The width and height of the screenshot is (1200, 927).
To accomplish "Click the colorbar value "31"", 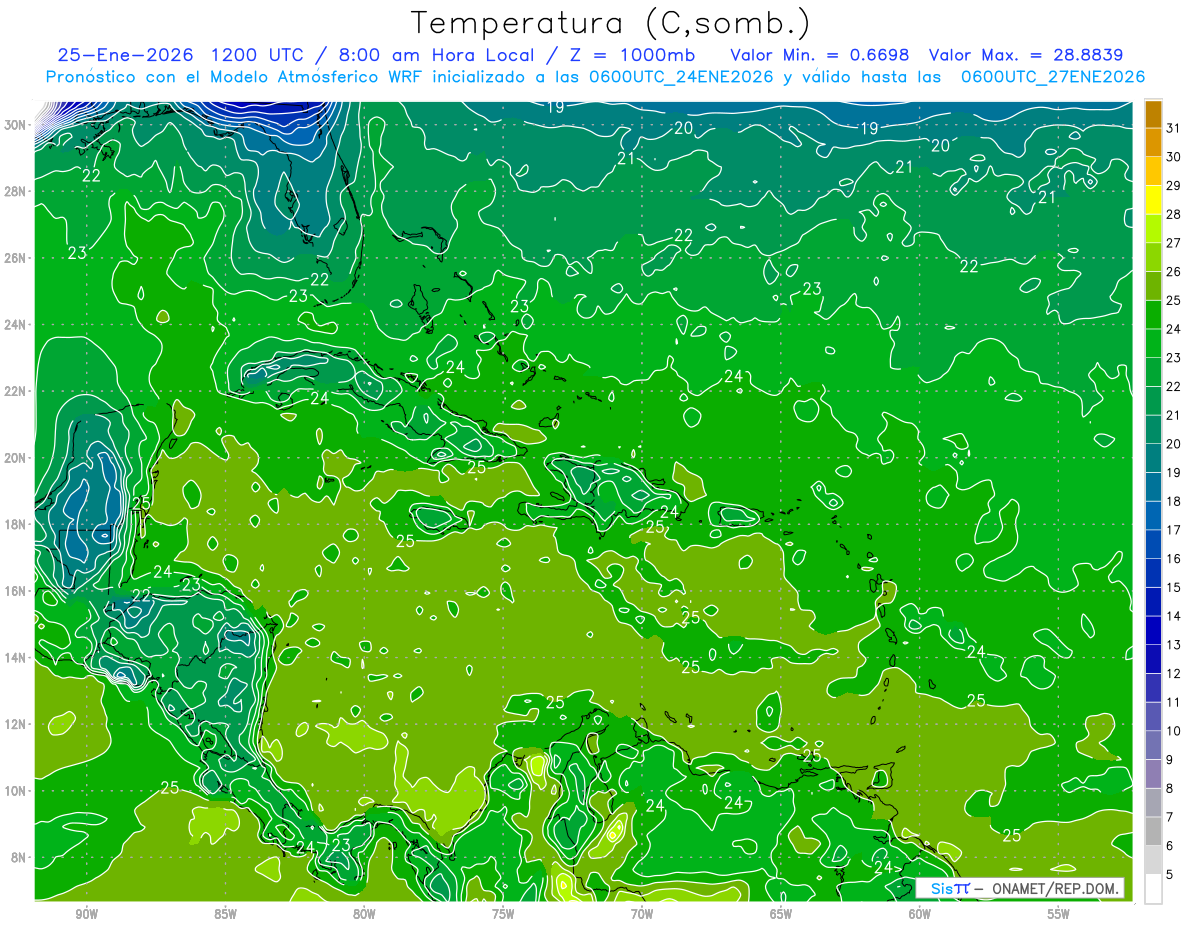I will (x=1174, y=128).
